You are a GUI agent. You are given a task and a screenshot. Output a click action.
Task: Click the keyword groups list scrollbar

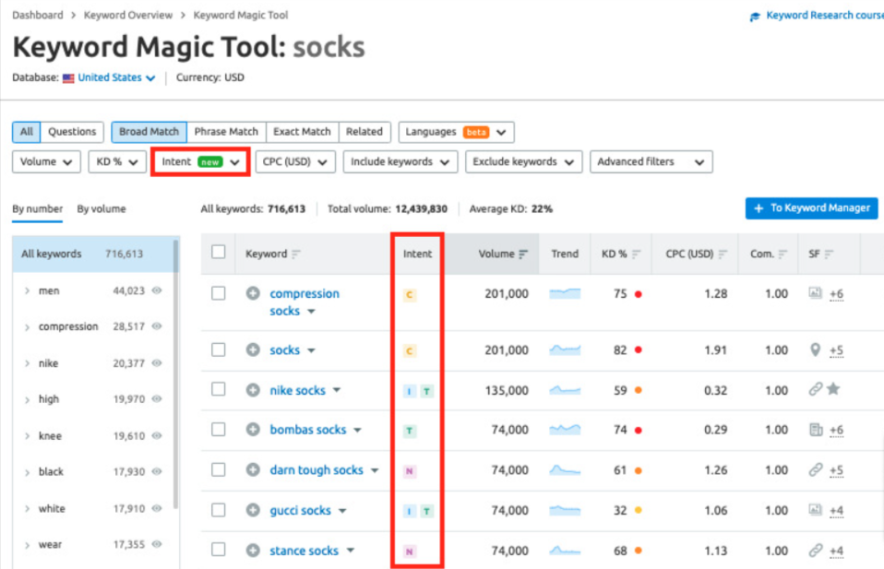click(177, 400)
